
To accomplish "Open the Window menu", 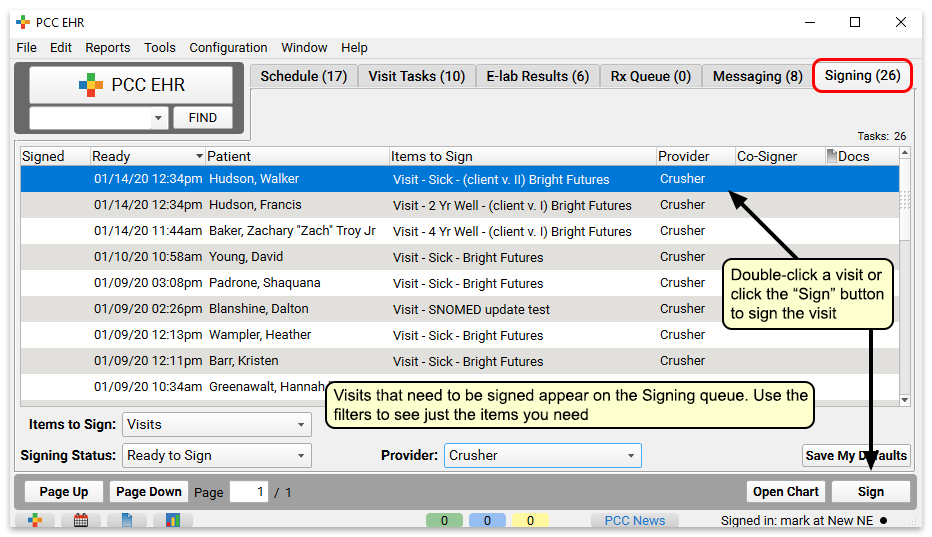I will (x=304, y=48).
